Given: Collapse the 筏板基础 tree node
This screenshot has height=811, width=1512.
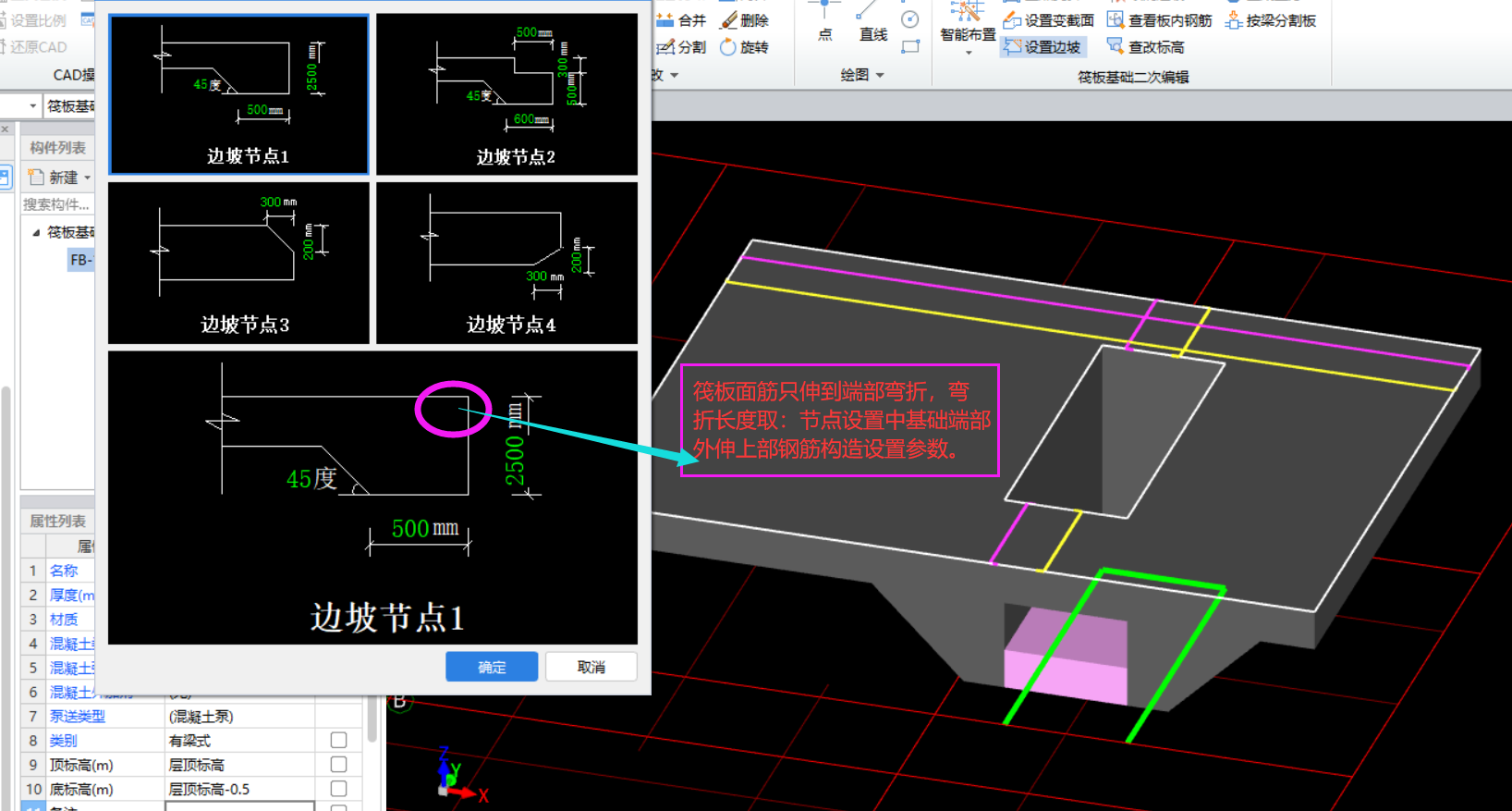Looking at the screenshot, I should pyautogui.click(x=36, y=232).
